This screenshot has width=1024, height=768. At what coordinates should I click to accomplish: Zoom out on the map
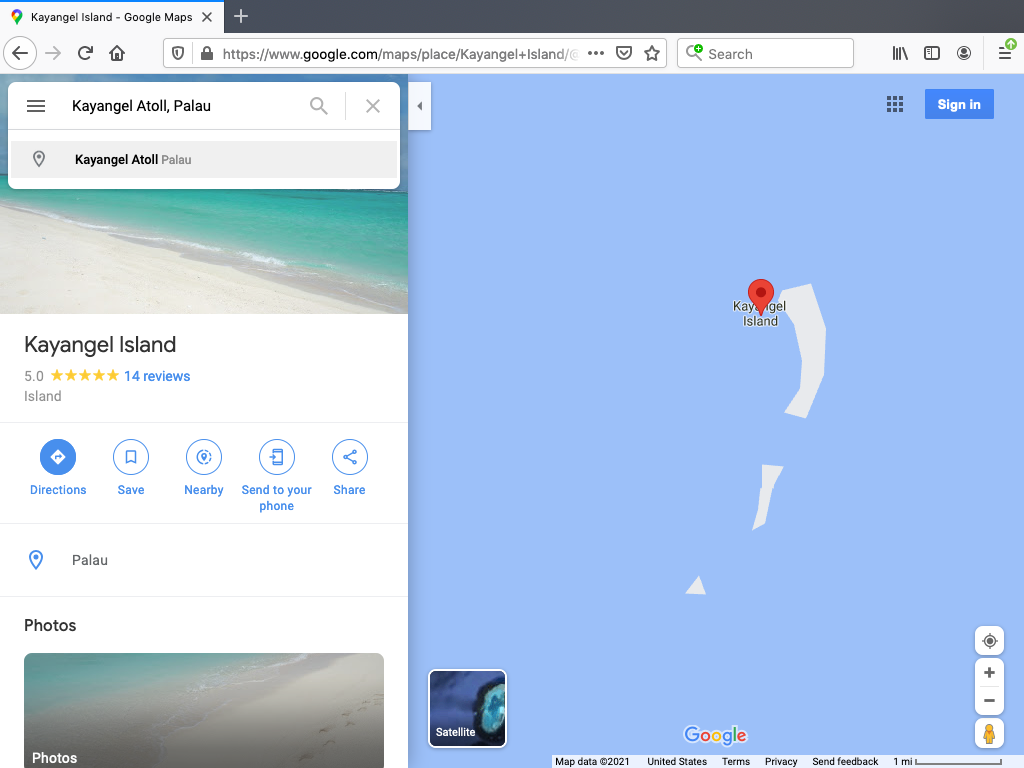pos(989,700)
